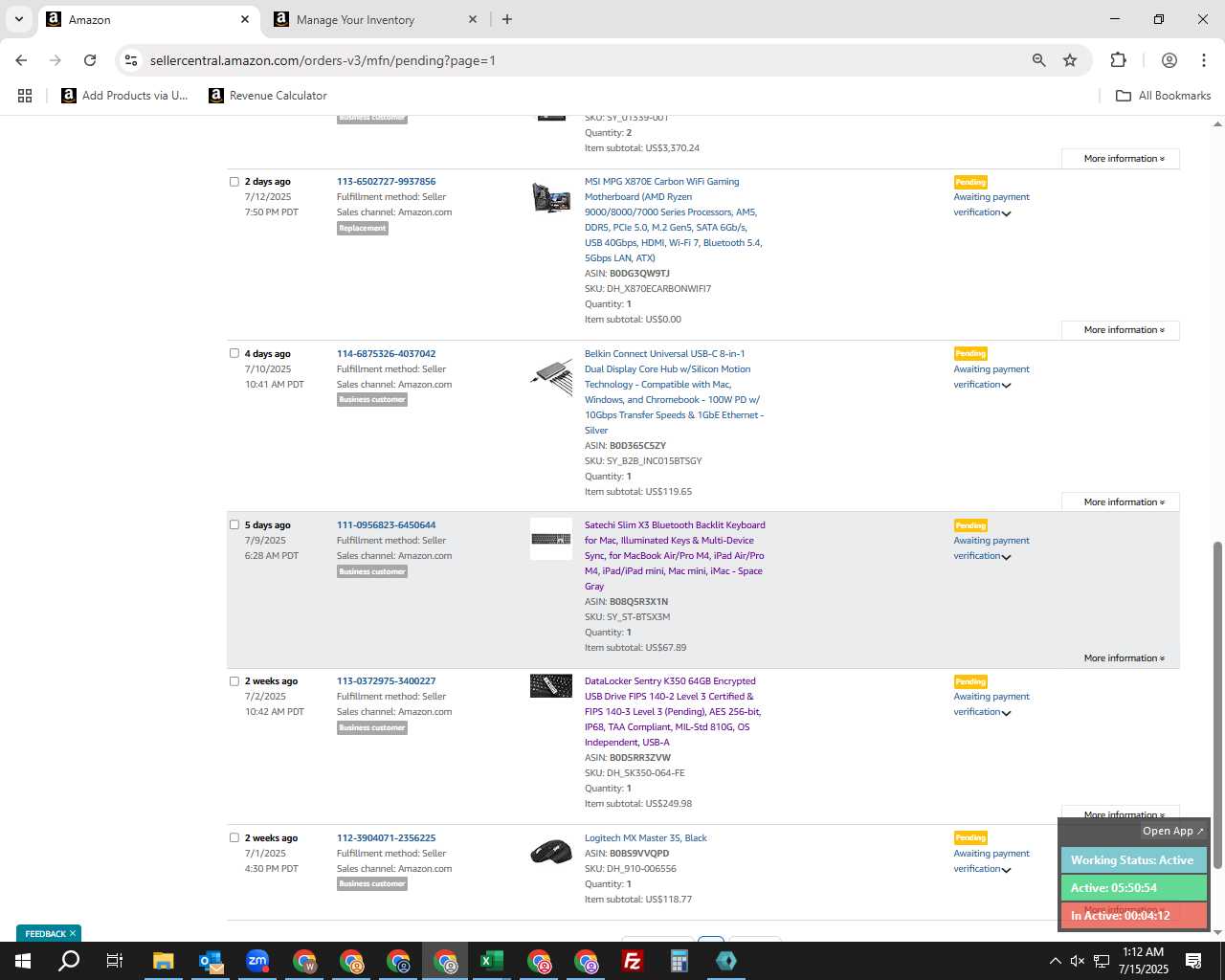Open File Explorer from the taskbar
Viewport: 1225px width, 980px height.
point(164,961)
